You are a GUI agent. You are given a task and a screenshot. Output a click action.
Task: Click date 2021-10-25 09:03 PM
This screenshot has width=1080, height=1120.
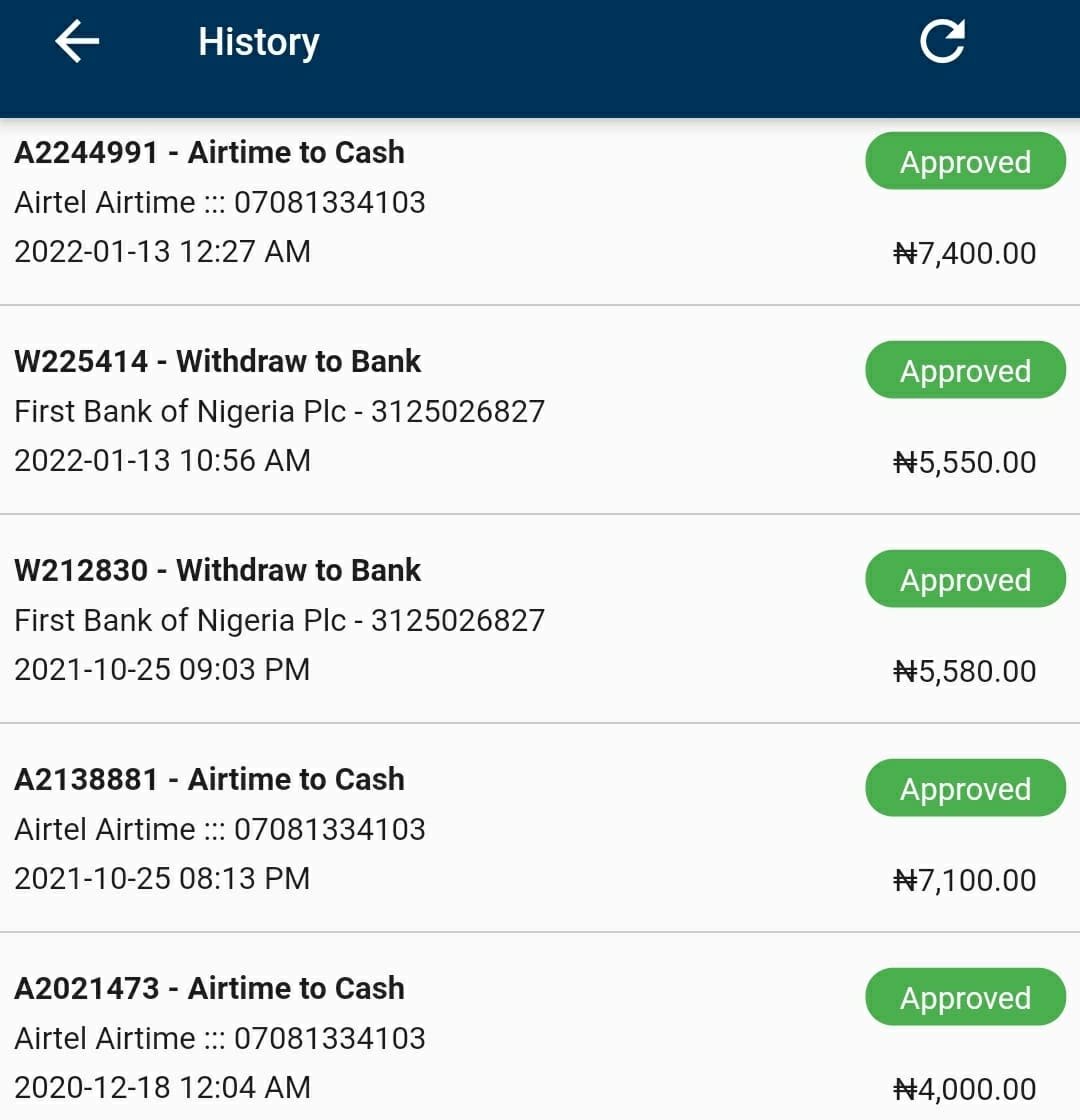tap(162, 670)
